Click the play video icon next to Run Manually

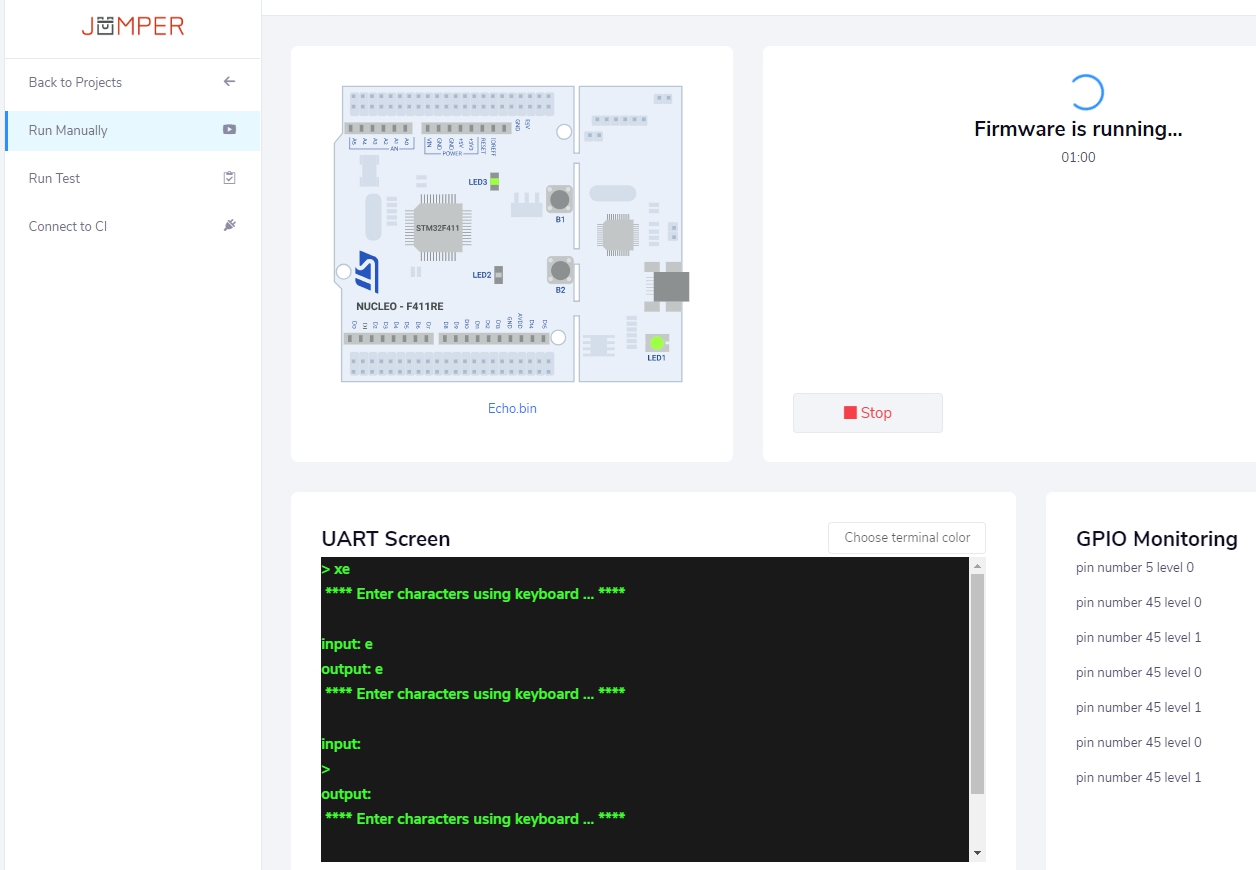(x=229, y=130)
